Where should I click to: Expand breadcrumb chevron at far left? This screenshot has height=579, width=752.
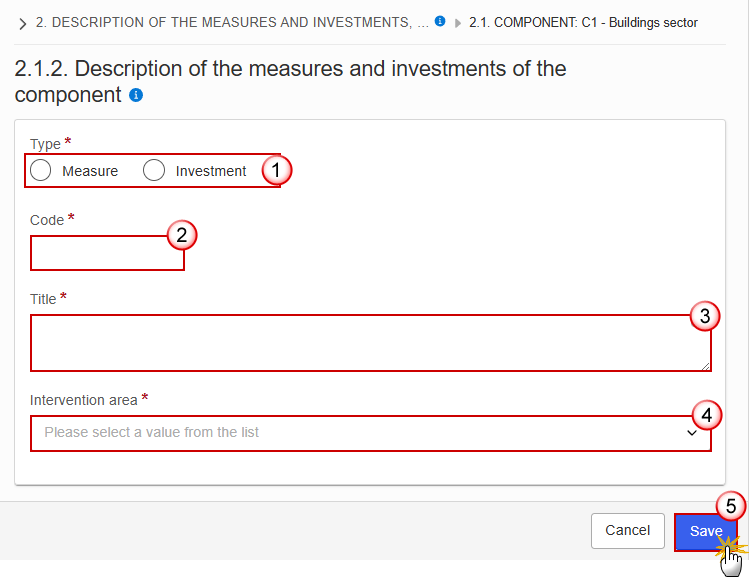22,24
